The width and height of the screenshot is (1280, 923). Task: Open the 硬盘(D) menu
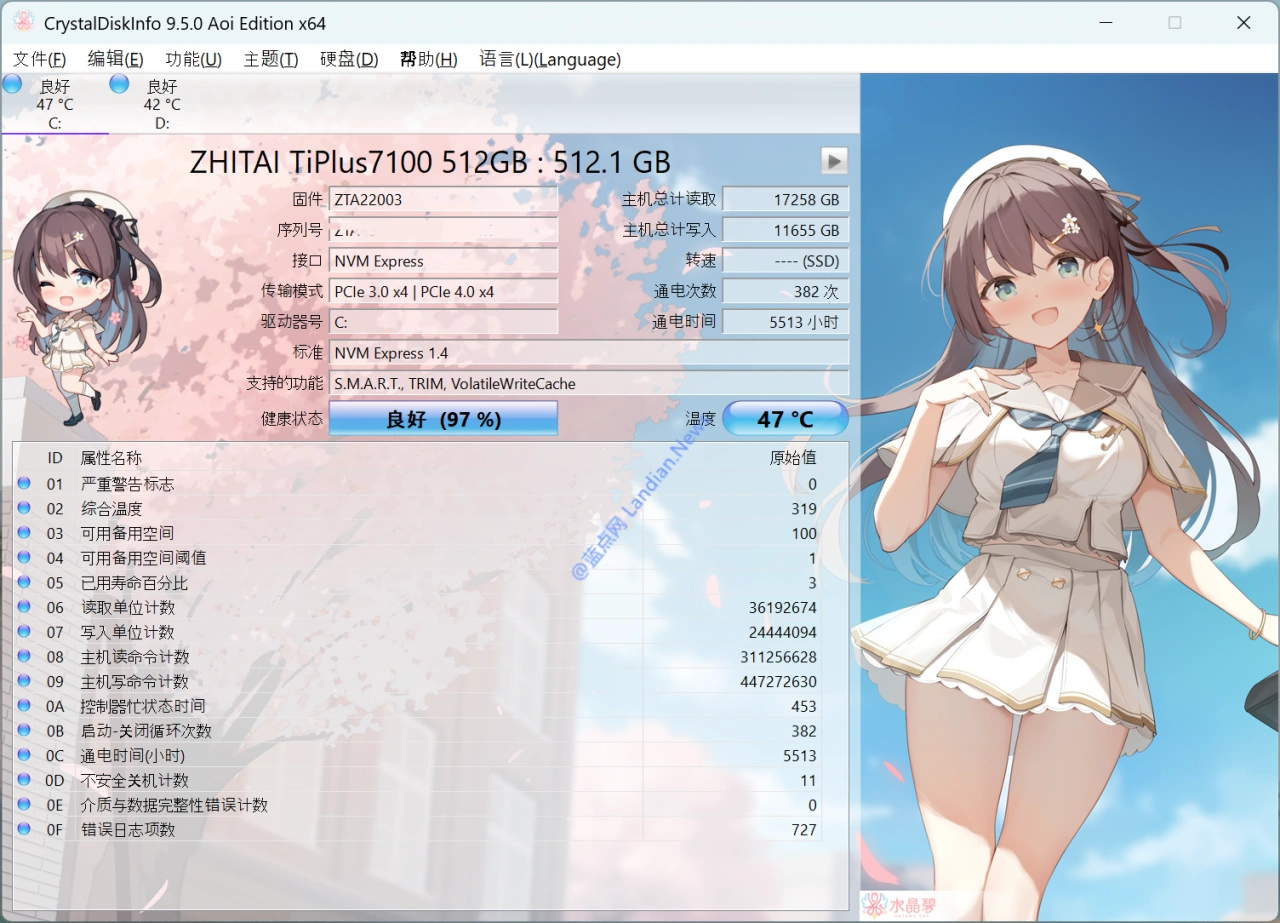point(349,59)
